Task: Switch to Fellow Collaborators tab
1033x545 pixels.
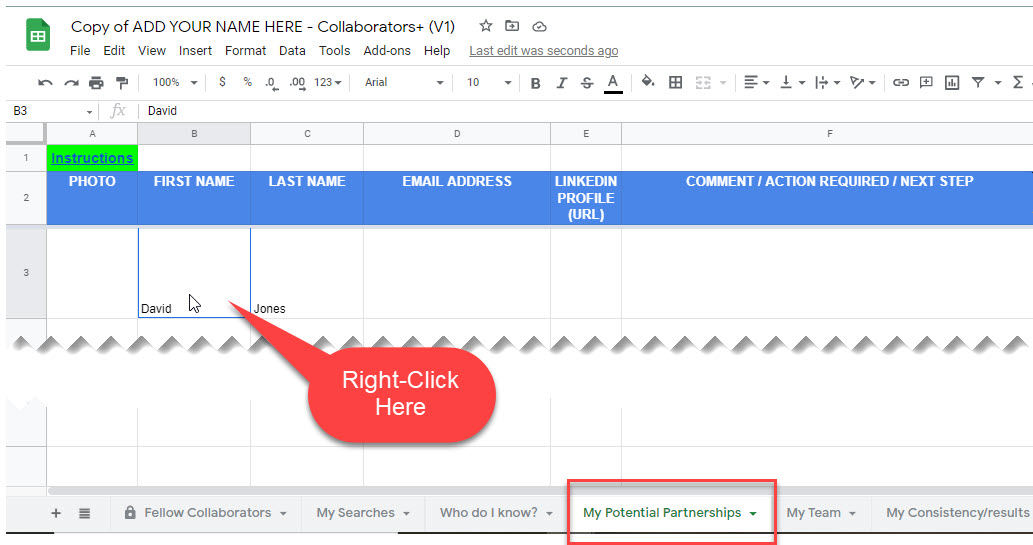Action: (x=206, y=513)
